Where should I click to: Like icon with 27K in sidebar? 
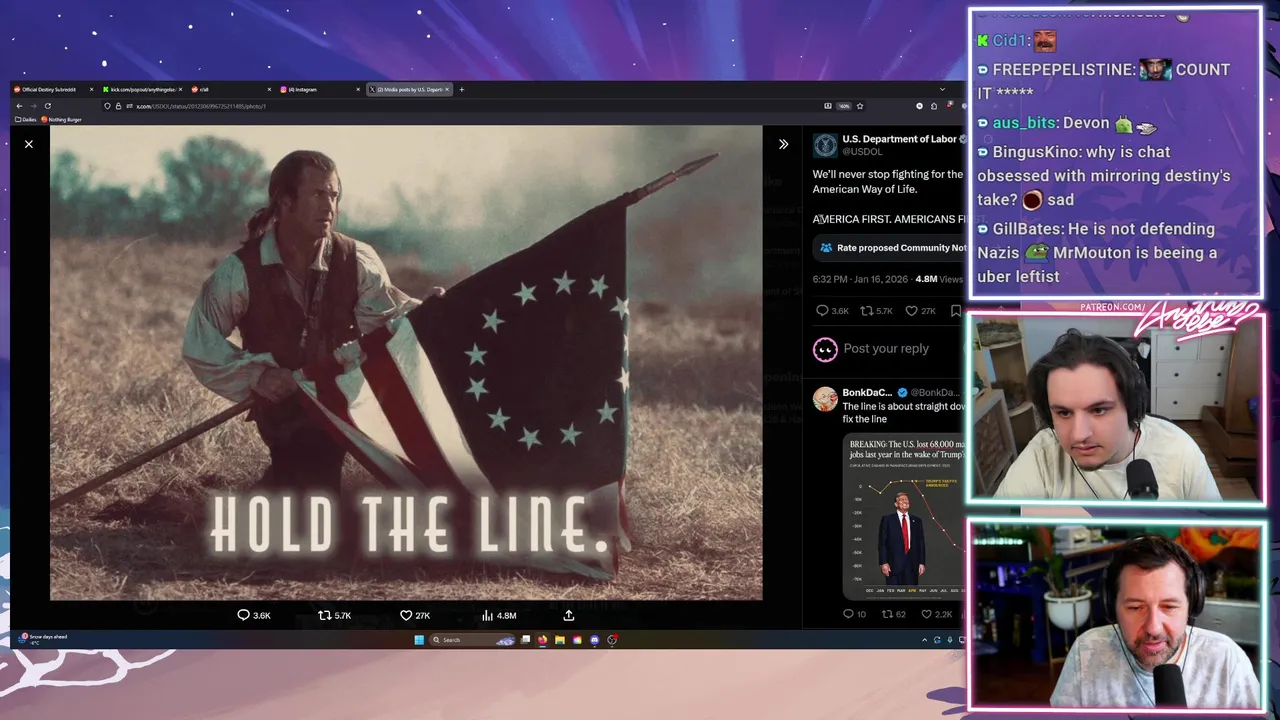pos(920,311)
